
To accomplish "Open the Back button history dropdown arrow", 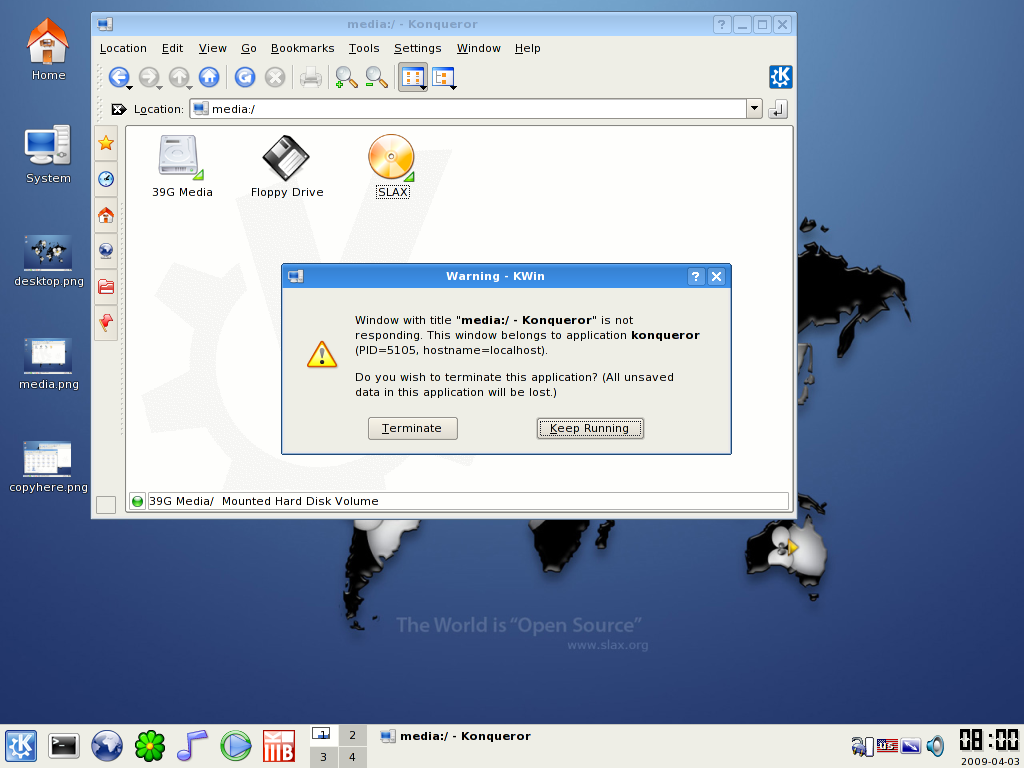I will pyautogui.click(x=131, y=87).
